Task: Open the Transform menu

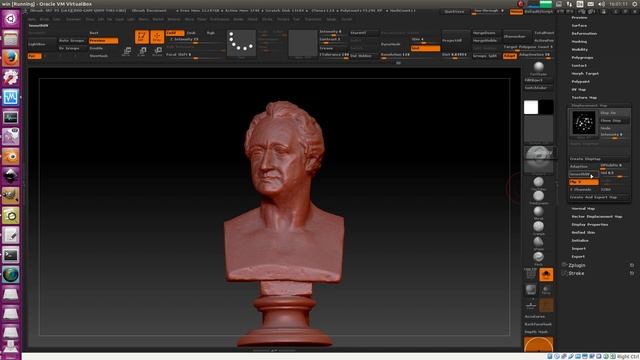Action: click(313, 19)
